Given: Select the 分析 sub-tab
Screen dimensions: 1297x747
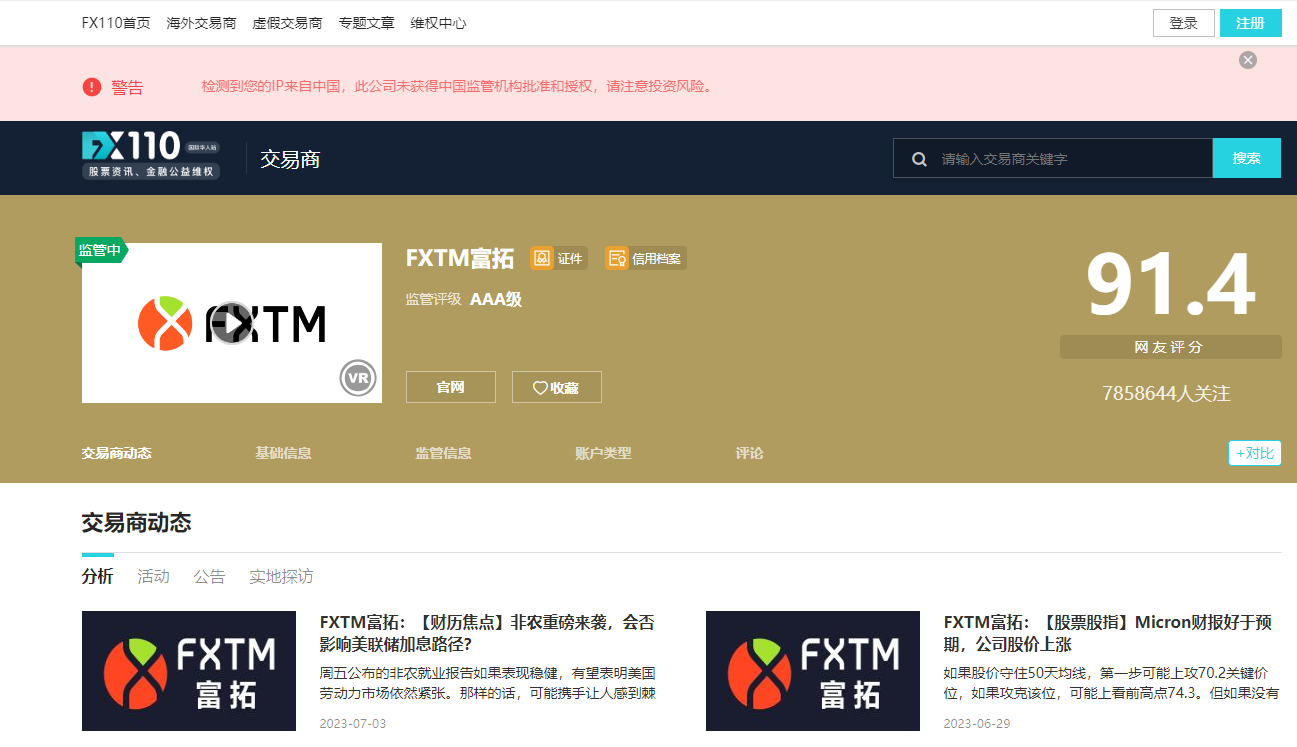Looking at the screenshot, I should [x=98, y=576].
